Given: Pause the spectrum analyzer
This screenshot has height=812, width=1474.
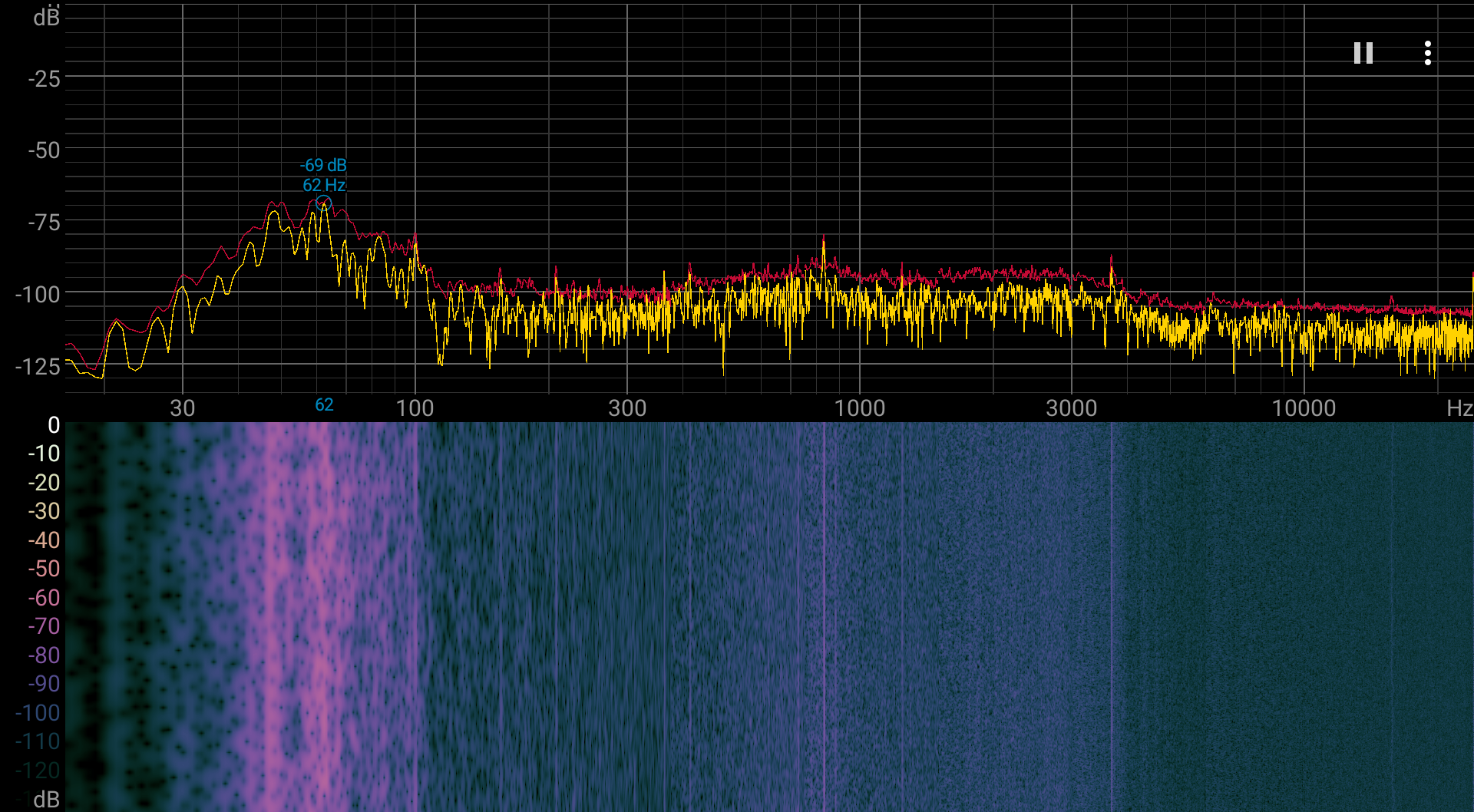Looking at the screenshot, I should pos(1363,53).
